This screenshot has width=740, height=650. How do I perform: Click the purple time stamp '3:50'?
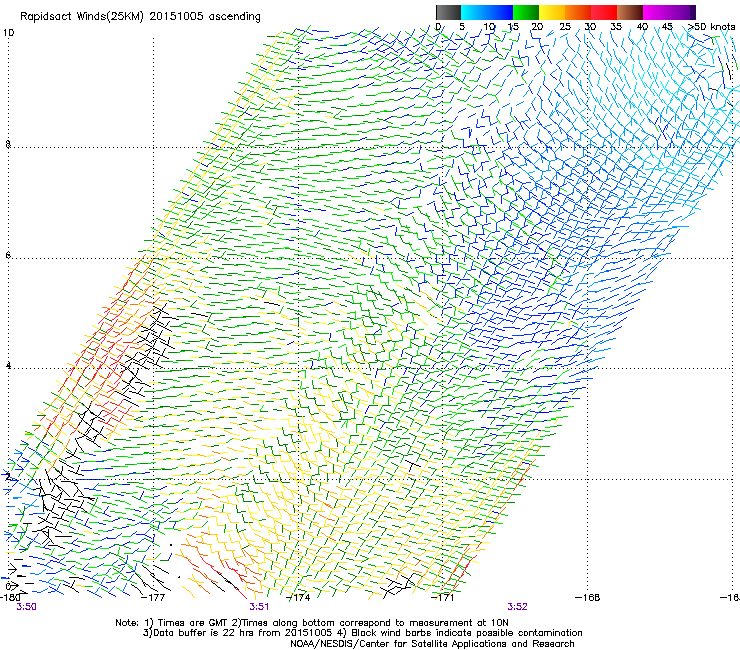(x=26, y=607)
